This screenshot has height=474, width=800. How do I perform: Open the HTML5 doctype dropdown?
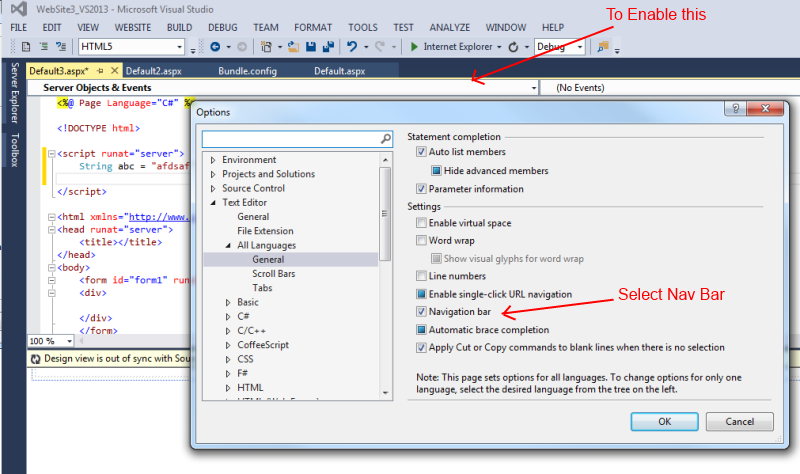(x=180, y=47)
